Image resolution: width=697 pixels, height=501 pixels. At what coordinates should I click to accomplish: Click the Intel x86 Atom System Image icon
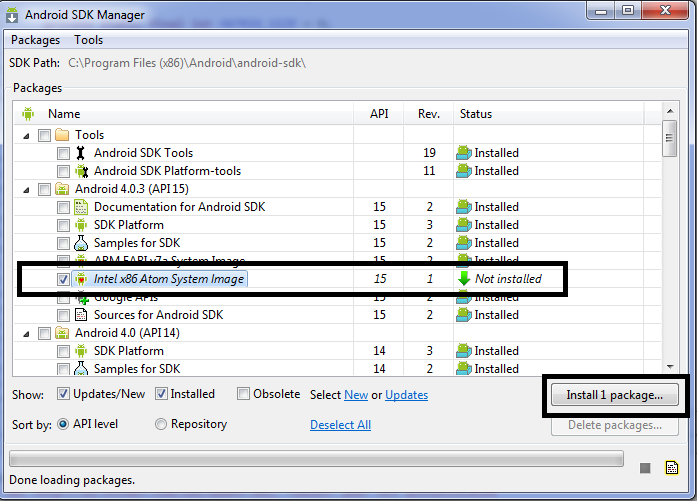click(x=81, y=279)
